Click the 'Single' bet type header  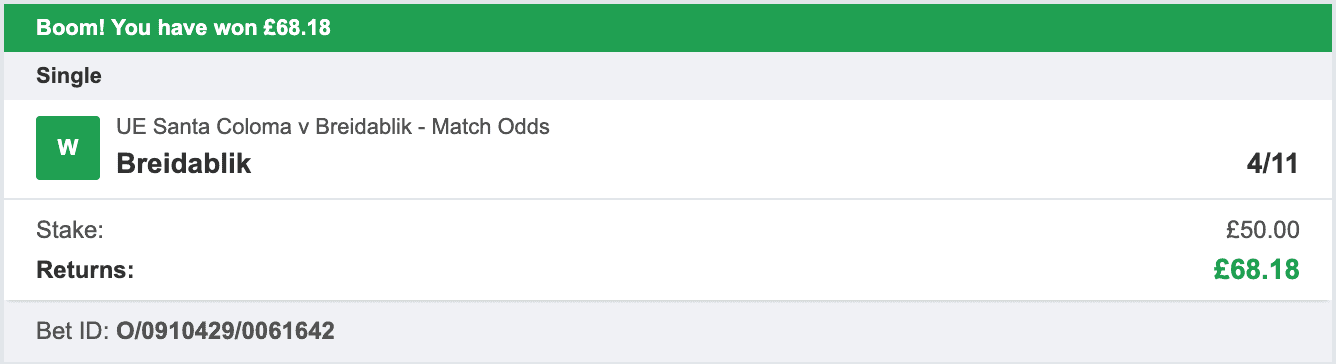coord(69,75)
